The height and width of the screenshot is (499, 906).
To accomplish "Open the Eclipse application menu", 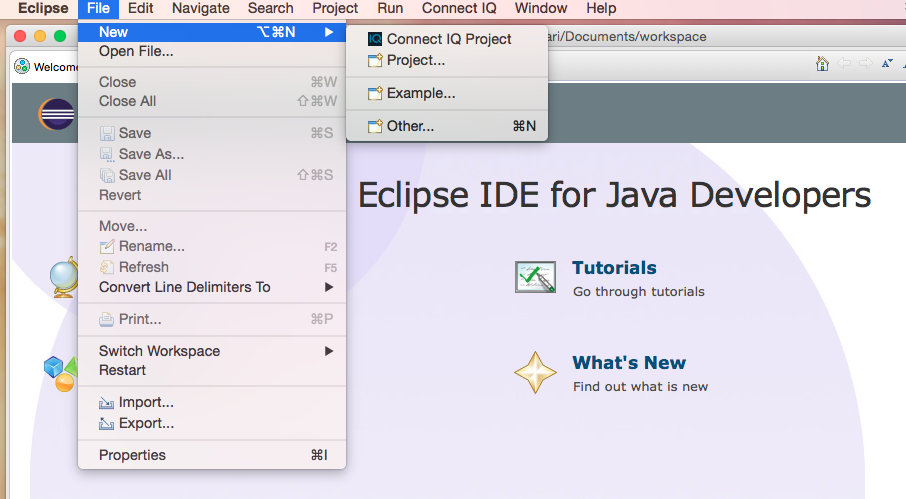I will (43, 9).
